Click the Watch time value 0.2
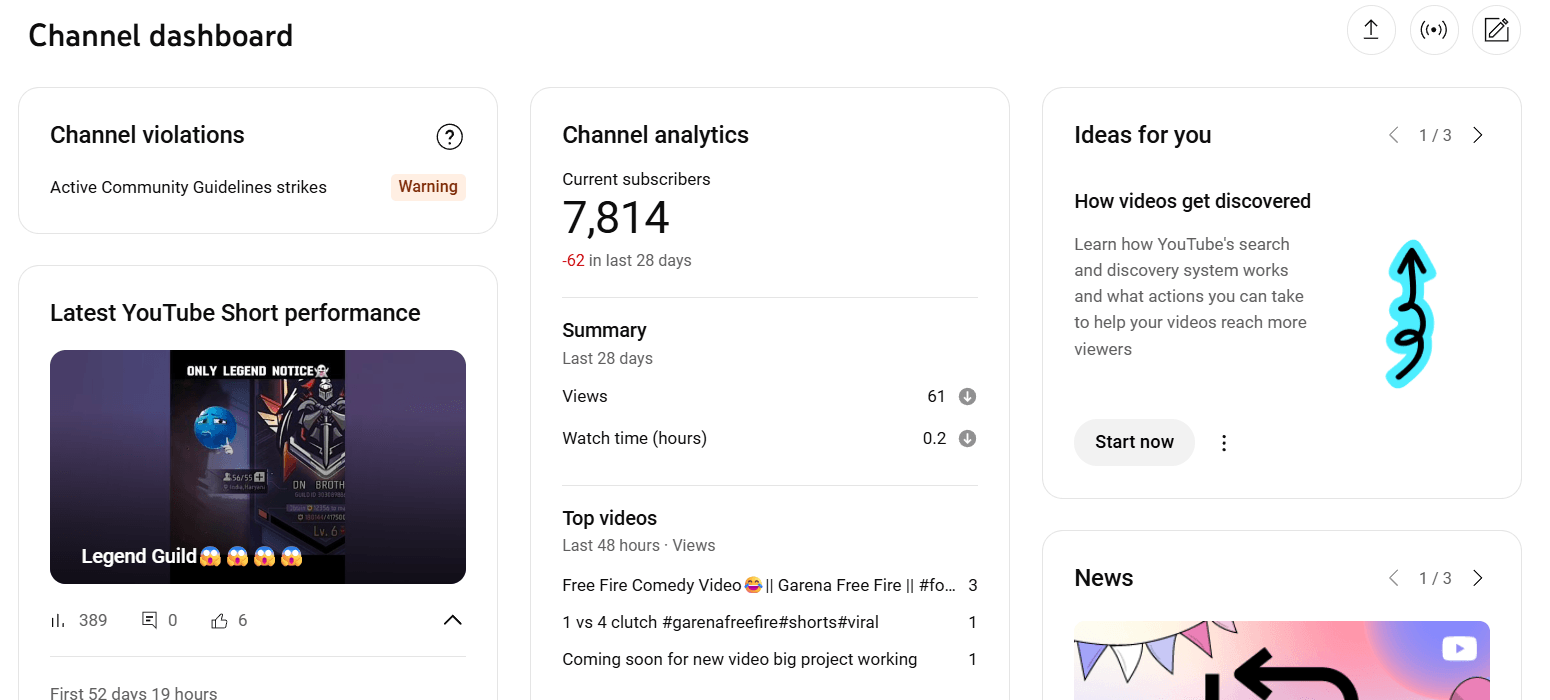Viewport: 1550px width, 700px height. point(934,439)
